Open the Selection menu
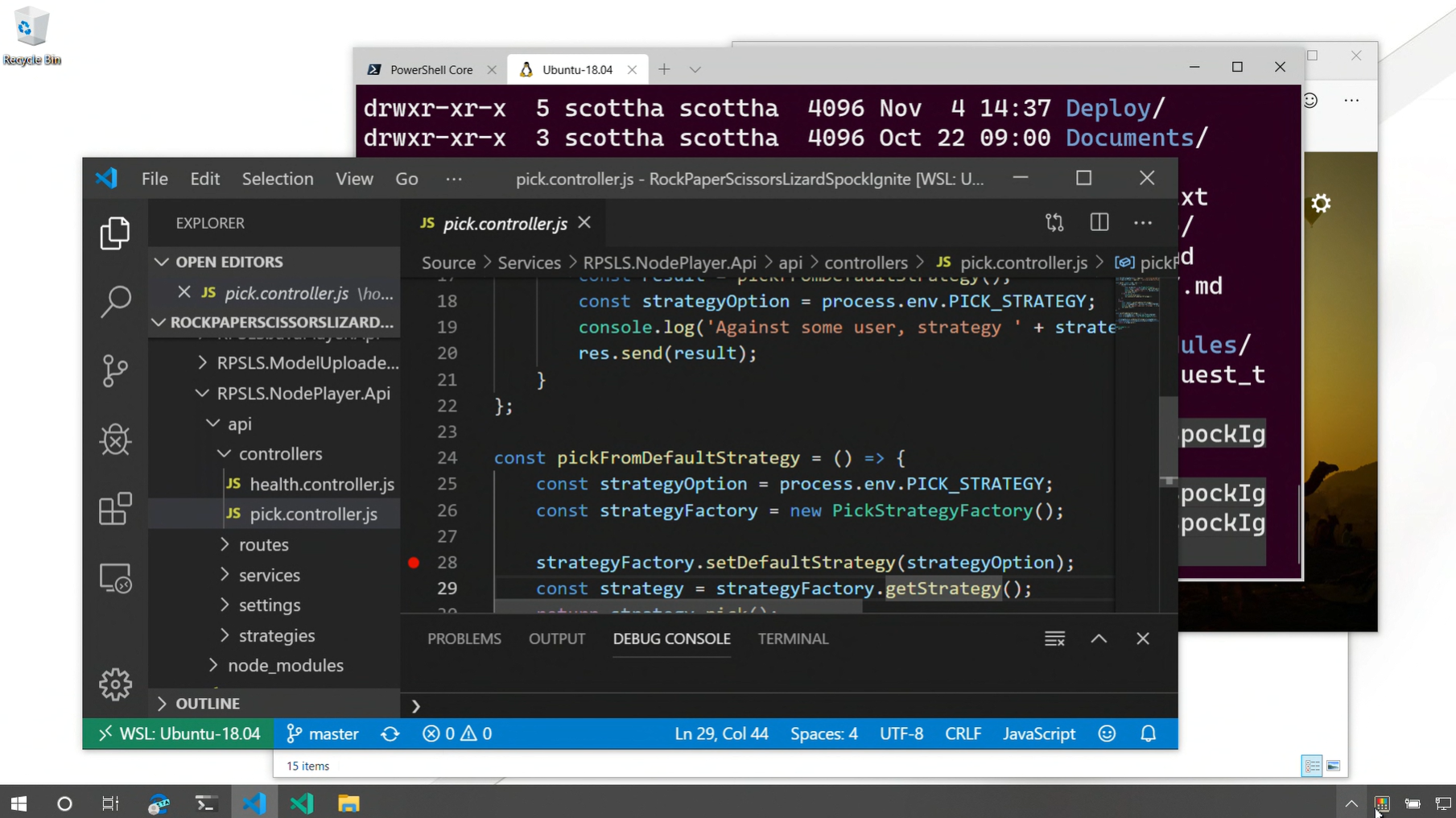Screen dimensions: 1456x818 (x=278, y=179)
